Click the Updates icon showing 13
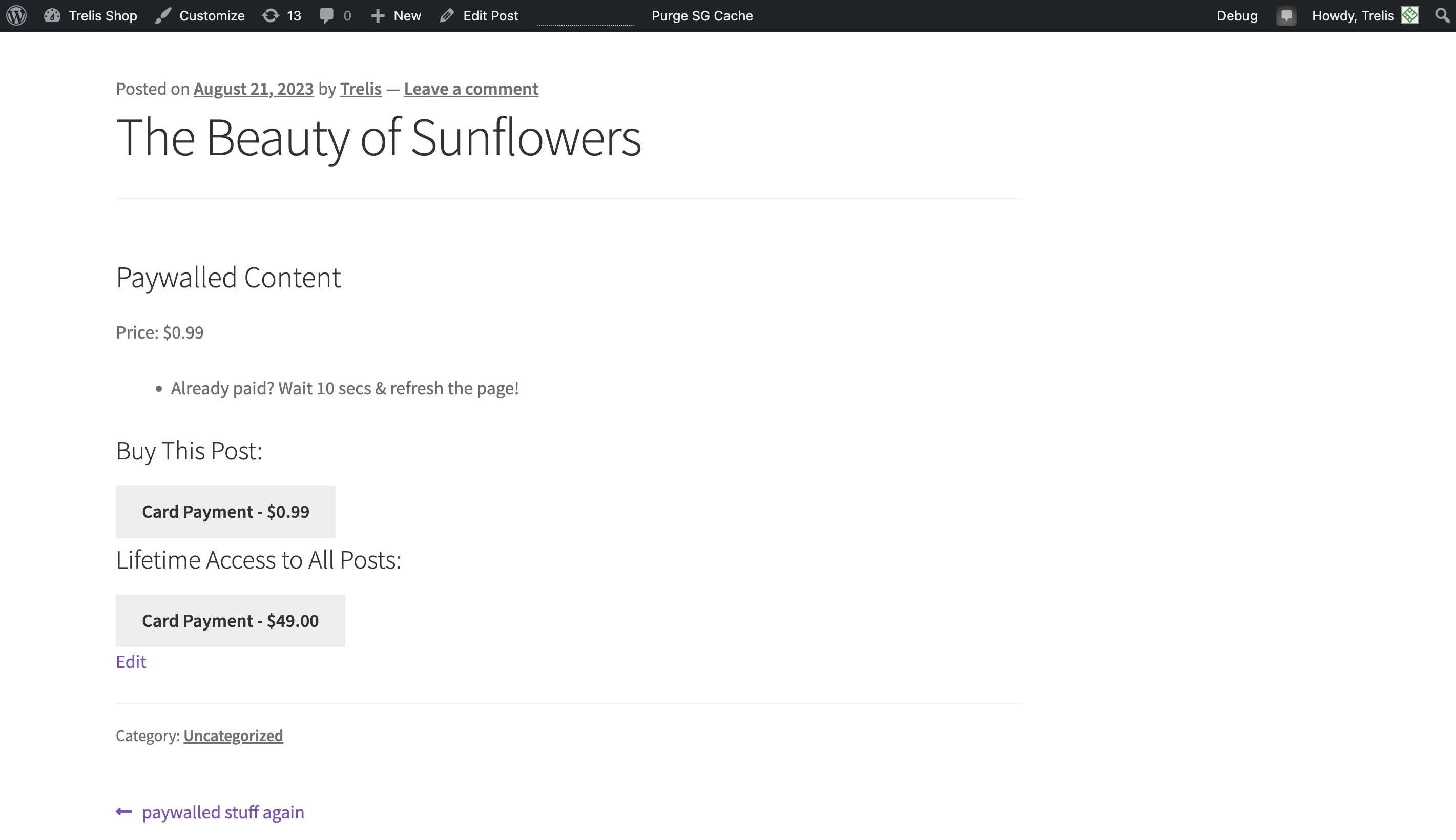 coord(283,15)
